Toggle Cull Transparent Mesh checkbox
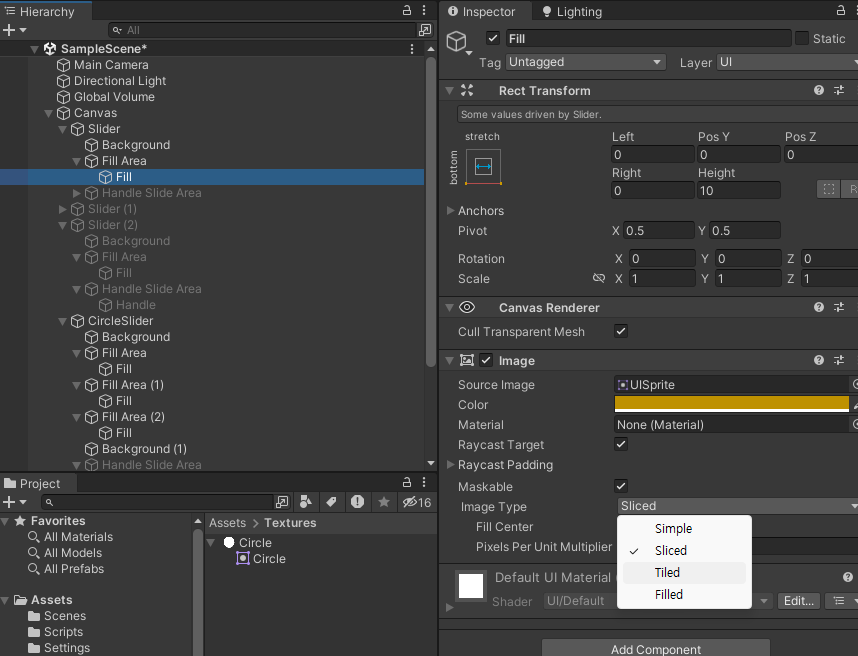The height and width of the screenshot is (656, 858). tap(621, 332)
